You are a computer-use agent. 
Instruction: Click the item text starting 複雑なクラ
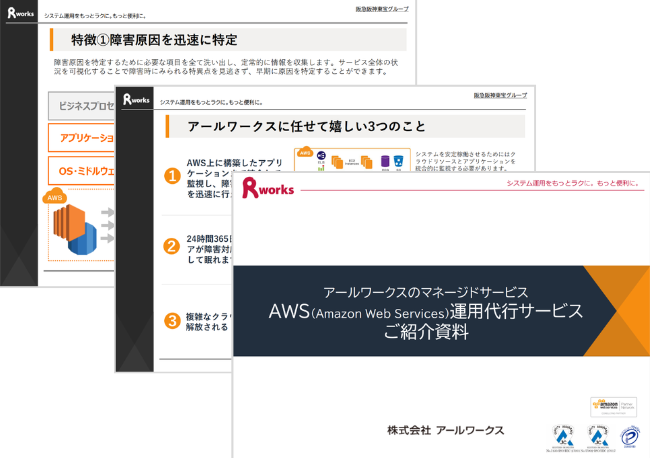click(x=209, y=322)
